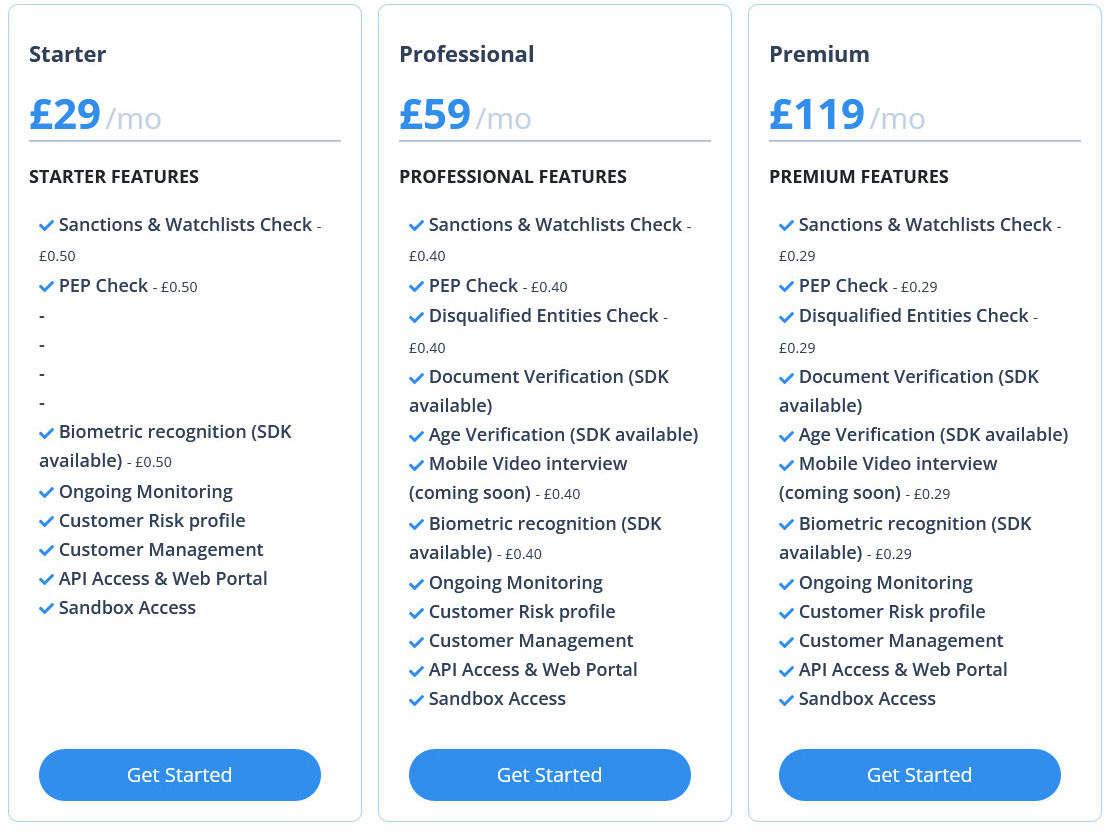Click checkmark beside Starter Sandbox Access
Image resolution: width=1108 pixels, height=832 pixels.
[x=47, y=609]
